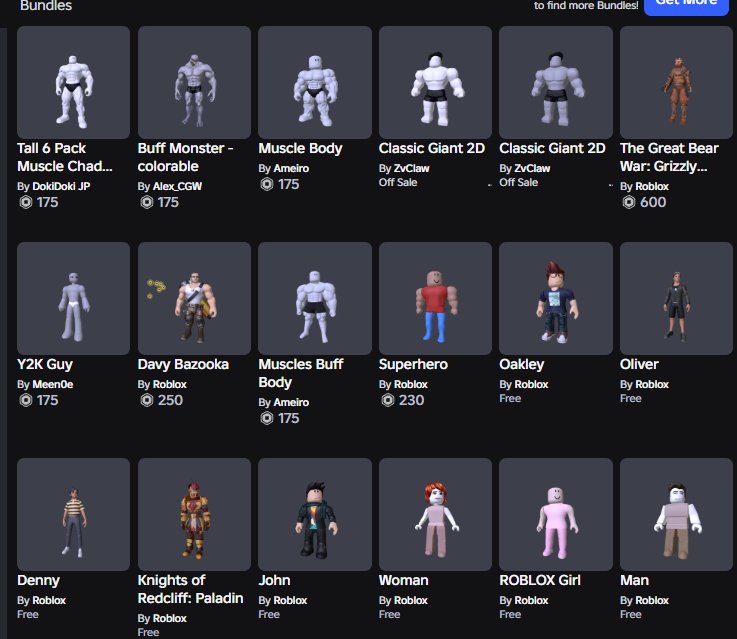Click the Robux icon for the Muscles Buff Body price
Screen dimensions: 737x639
tap(267, 418)
